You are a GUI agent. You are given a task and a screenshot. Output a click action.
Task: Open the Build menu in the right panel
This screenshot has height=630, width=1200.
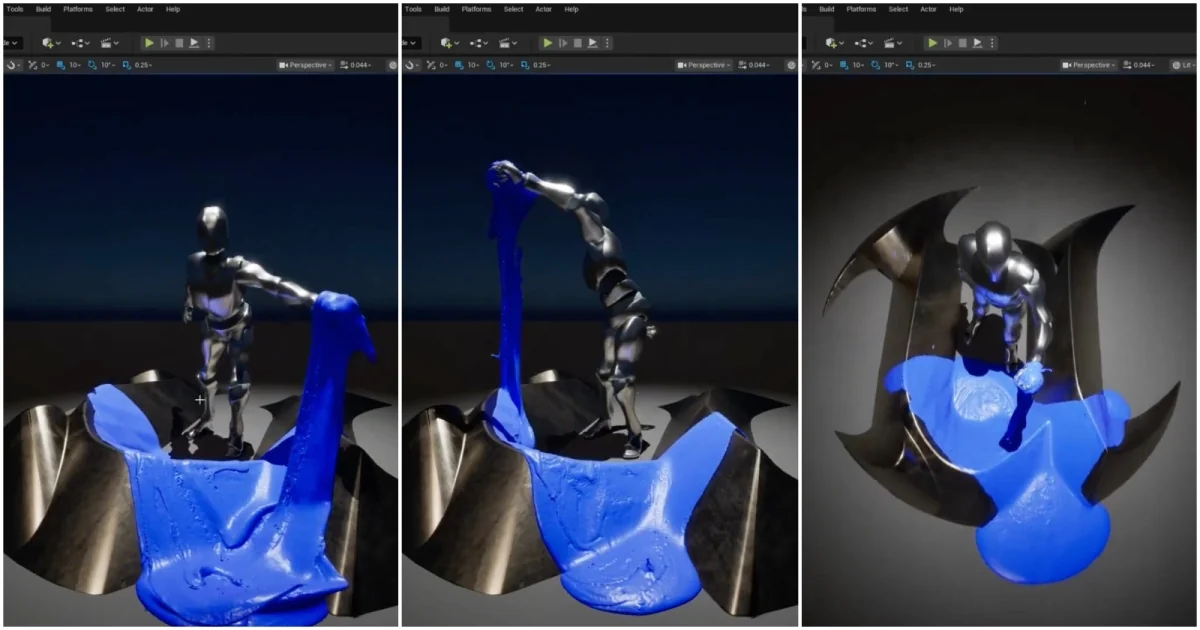827,9
